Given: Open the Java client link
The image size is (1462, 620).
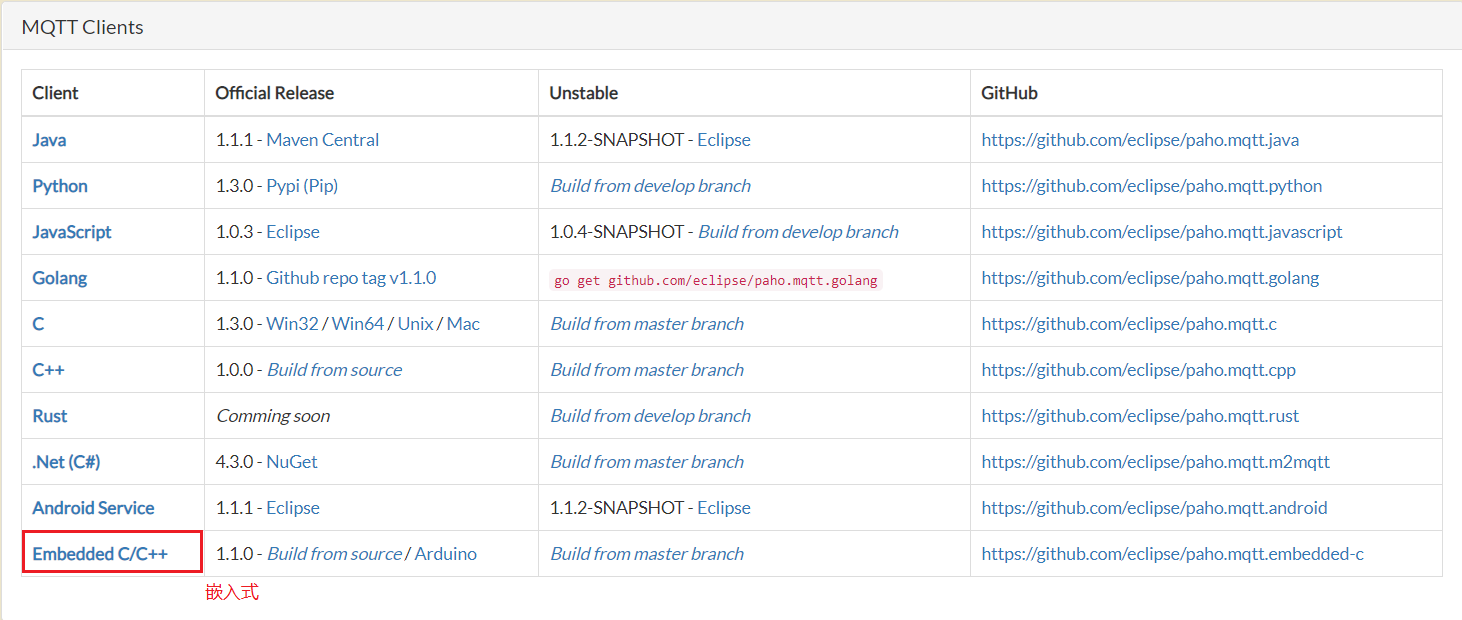Looking at the screenshot, I should [49, 140].
